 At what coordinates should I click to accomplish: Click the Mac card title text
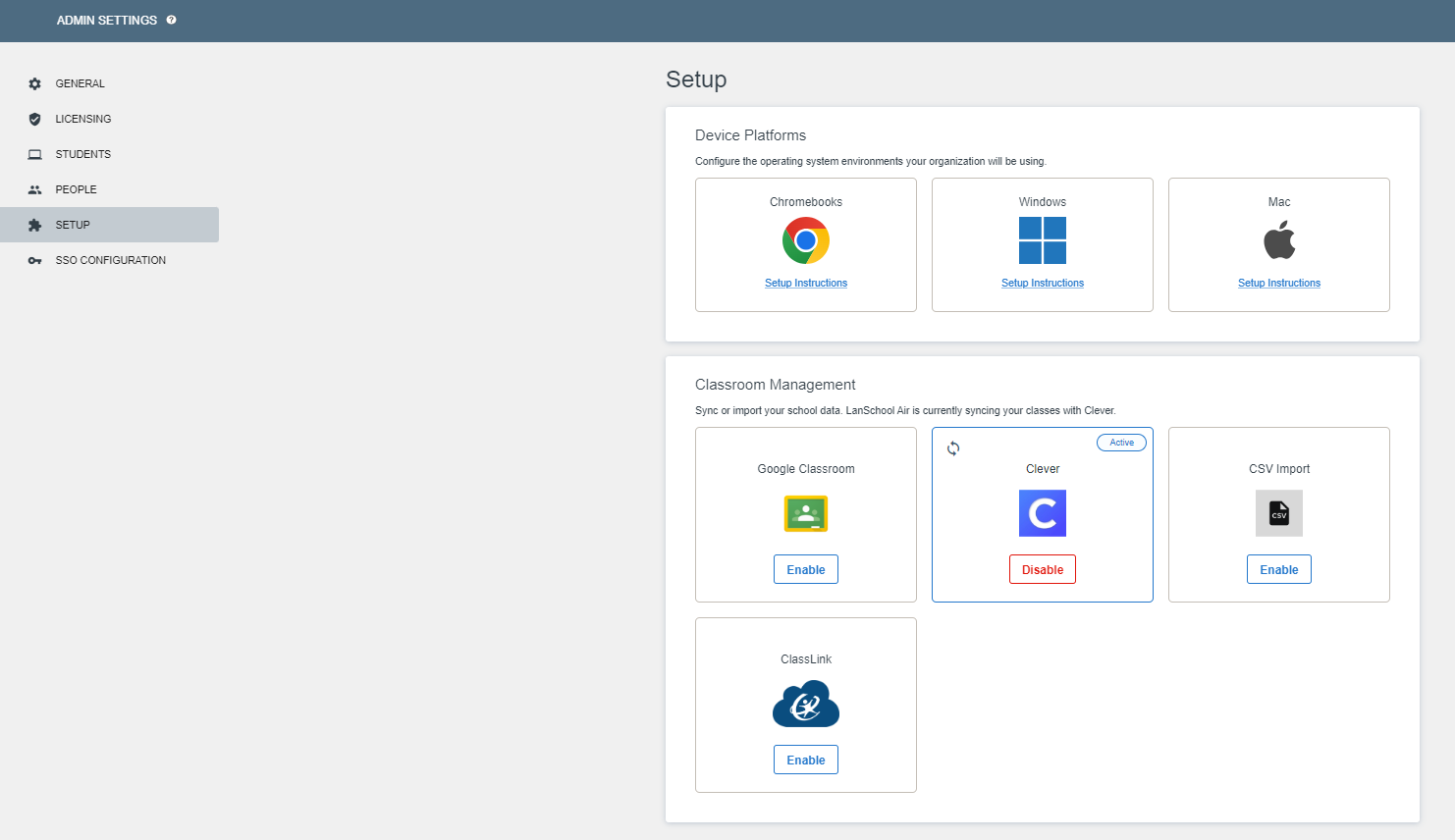pyautogui.click(x=1279, y=202)
